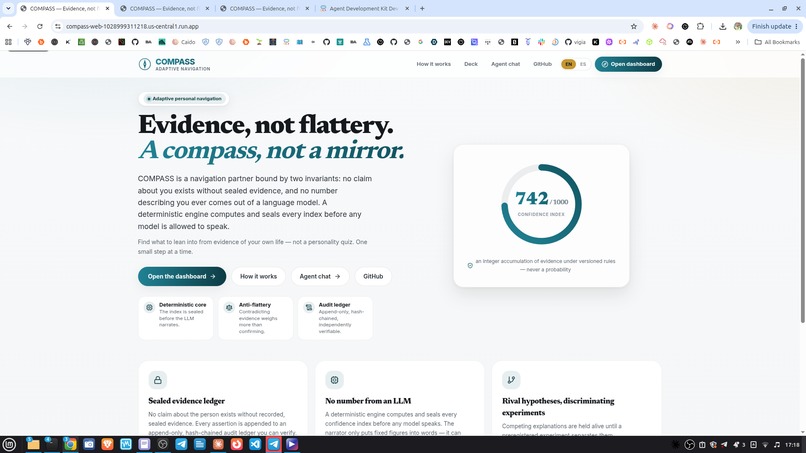
Task: Click the Sealed evidence ledger heading
Action: tap(187, 401)
